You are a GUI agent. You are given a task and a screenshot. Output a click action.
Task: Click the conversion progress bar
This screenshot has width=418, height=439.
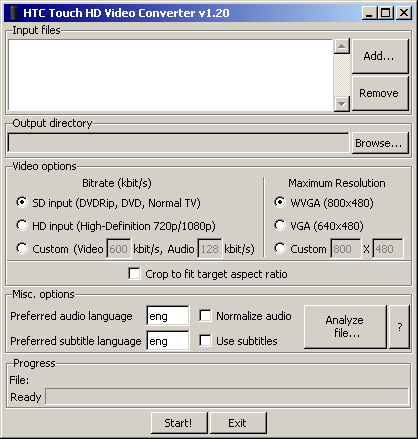(227, 396)
